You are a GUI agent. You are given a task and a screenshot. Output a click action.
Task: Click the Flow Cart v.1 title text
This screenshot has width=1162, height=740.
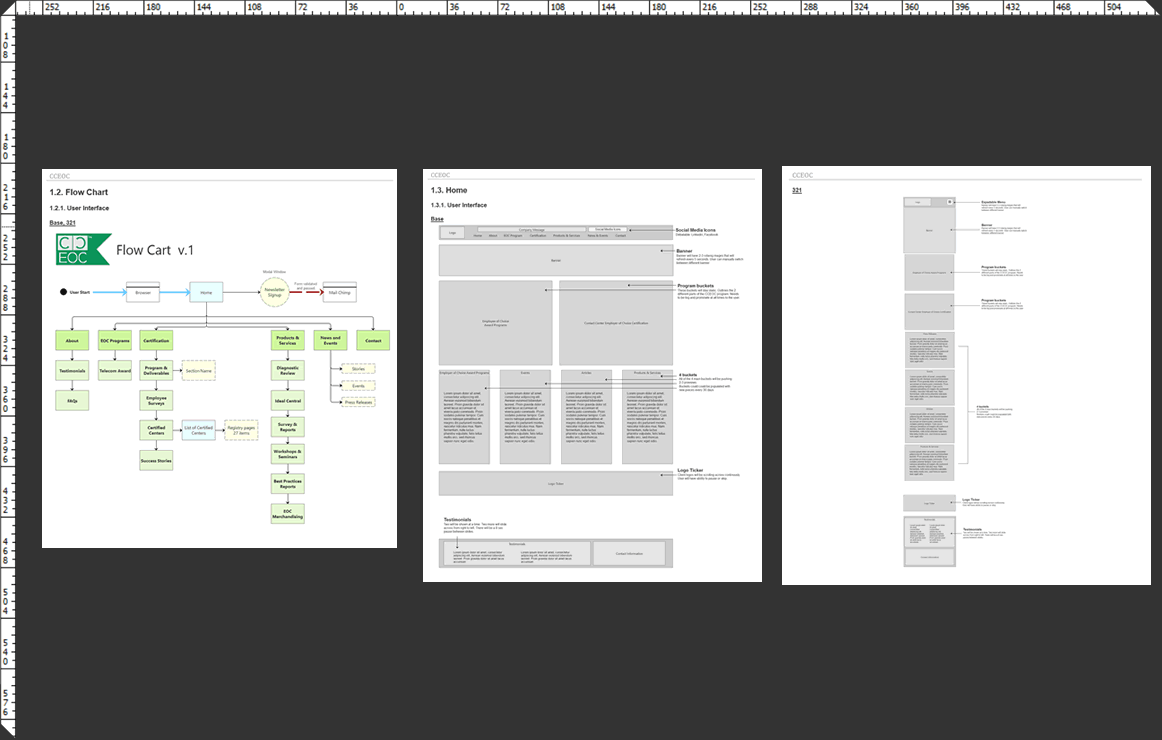pos(155,250)
